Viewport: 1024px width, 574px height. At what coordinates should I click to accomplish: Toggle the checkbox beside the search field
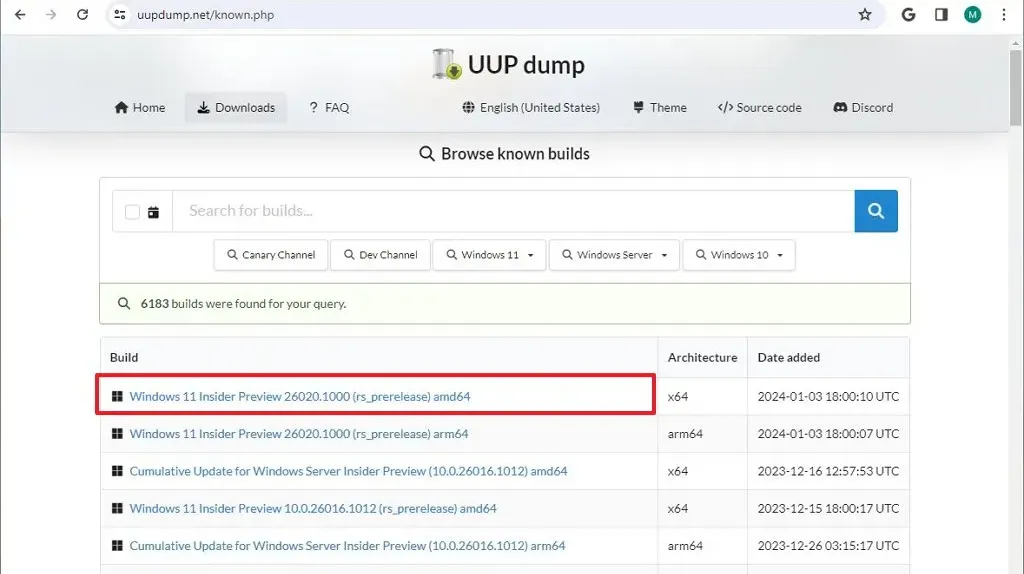coord(132,212)
